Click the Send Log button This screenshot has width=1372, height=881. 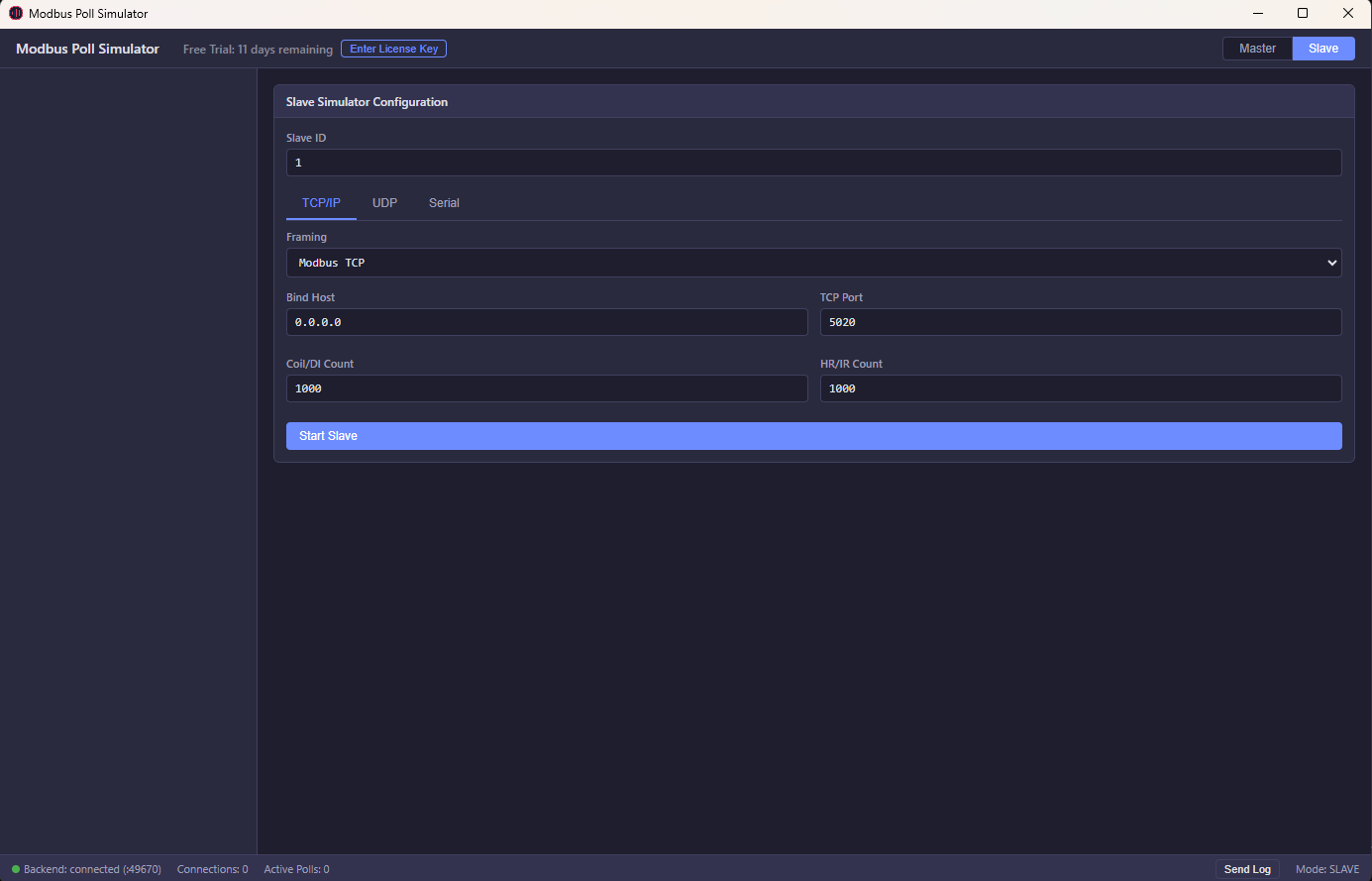[x=1247, y=869]
